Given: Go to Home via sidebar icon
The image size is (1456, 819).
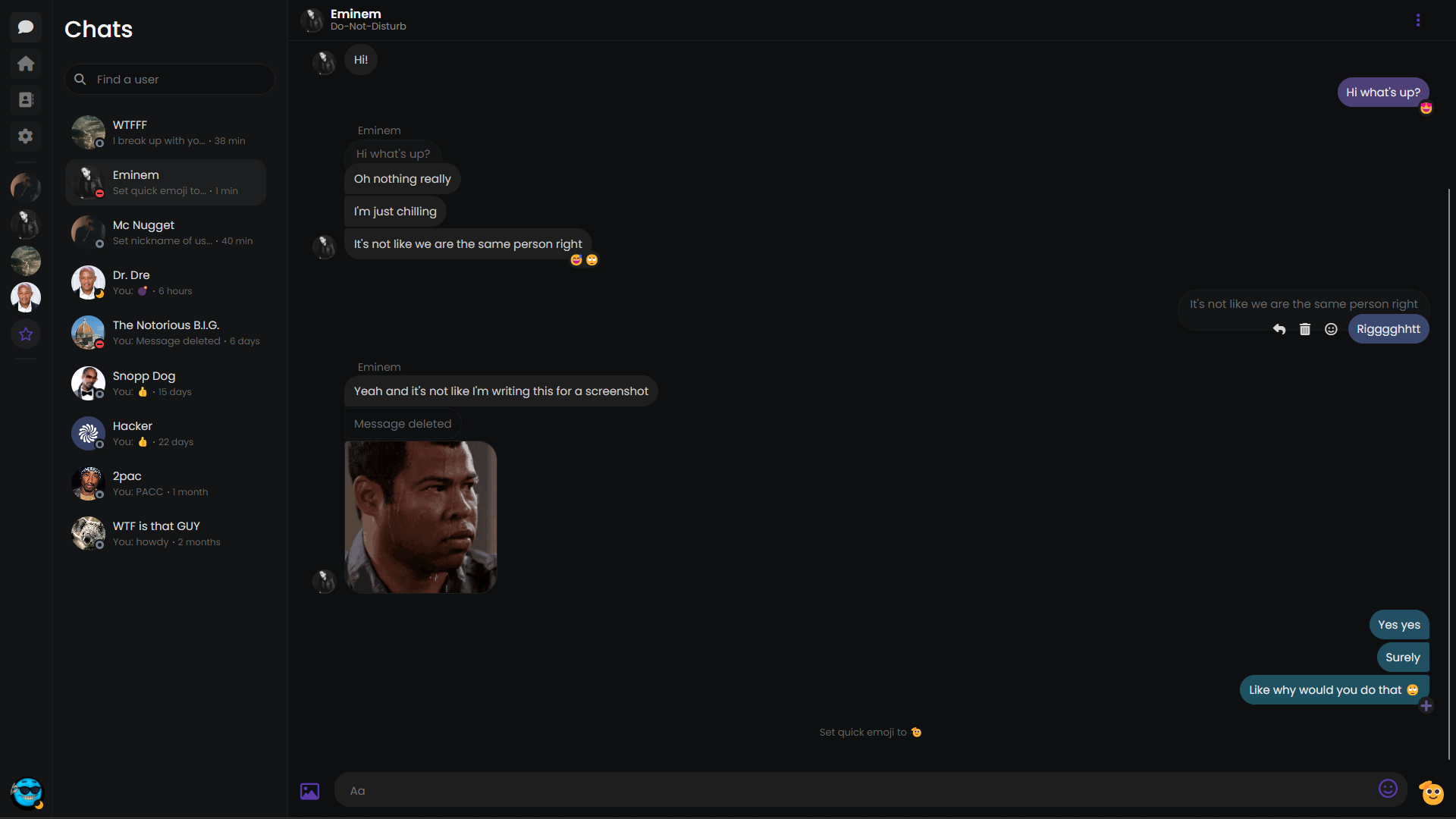Looking at the screenshot, I should (x=26, y=64).
